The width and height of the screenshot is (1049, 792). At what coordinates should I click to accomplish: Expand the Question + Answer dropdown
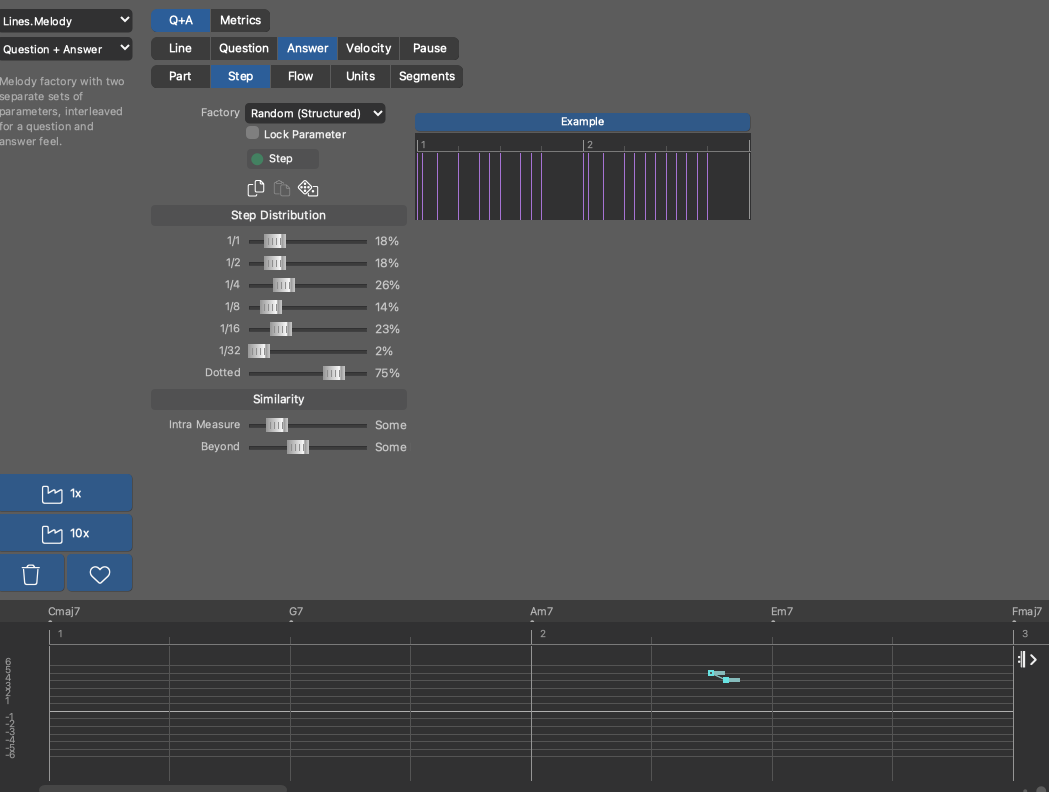tap(66, 48)
